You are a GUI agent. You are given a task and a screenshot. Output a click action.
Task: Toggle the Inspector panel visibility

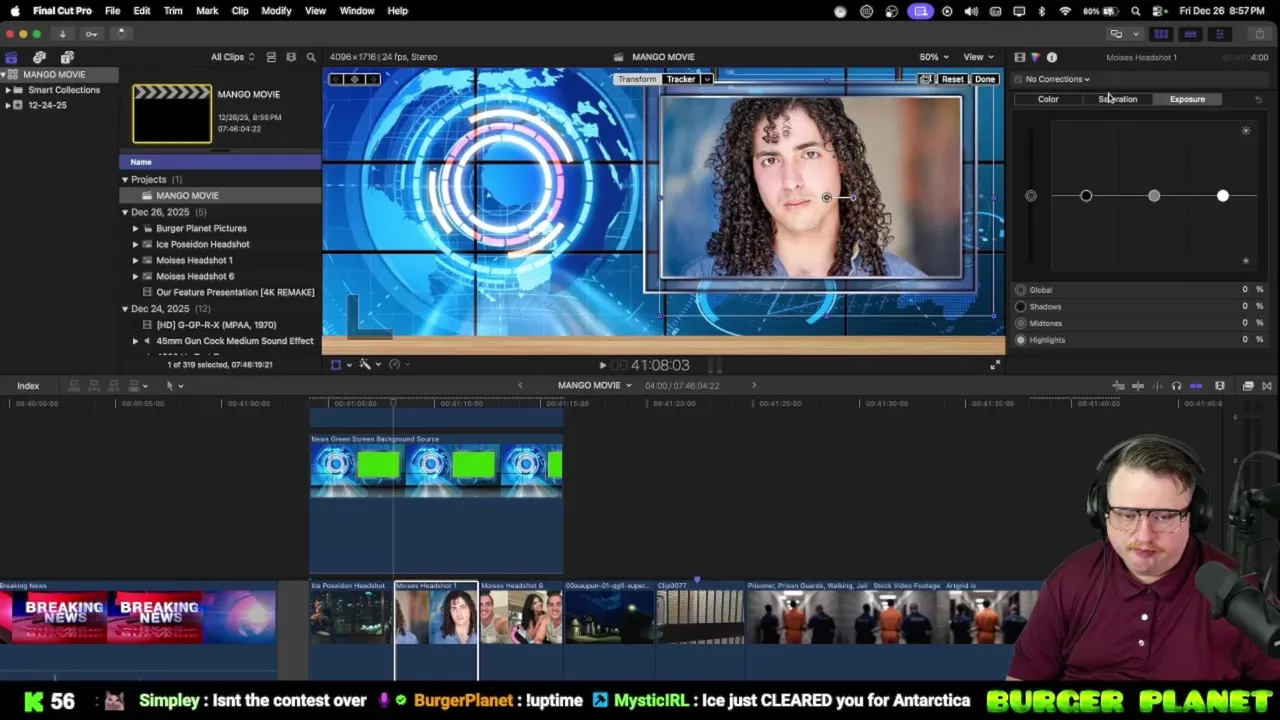[x=1220, y=34]
